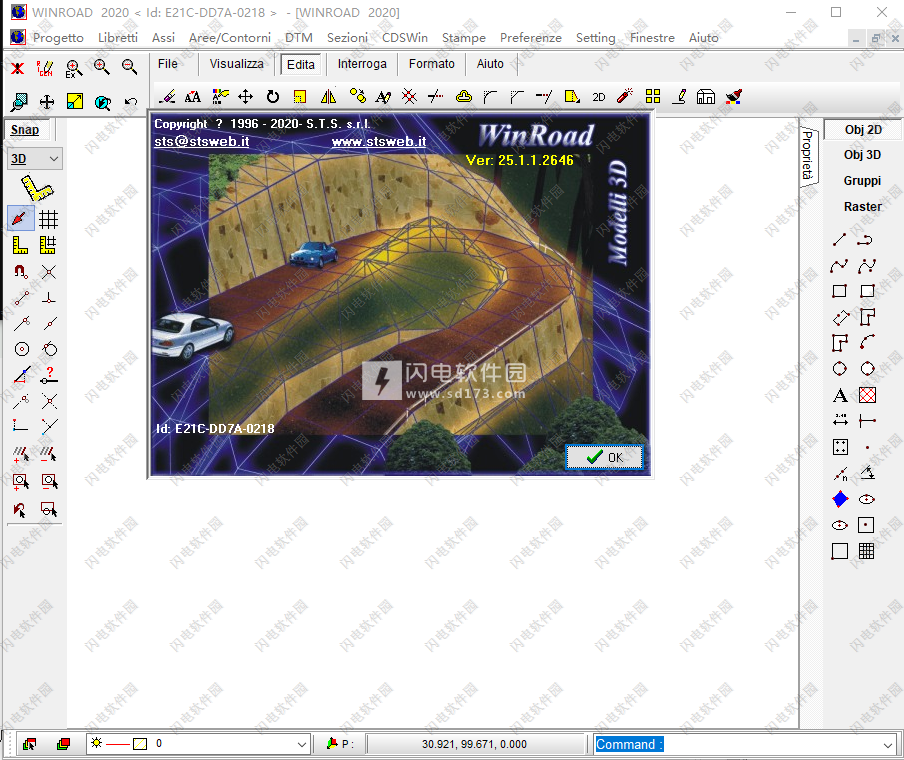The height and width of the screenshot is (760, 904).
Task: Click the zoom out magnifier
Action: pos(129,67)
